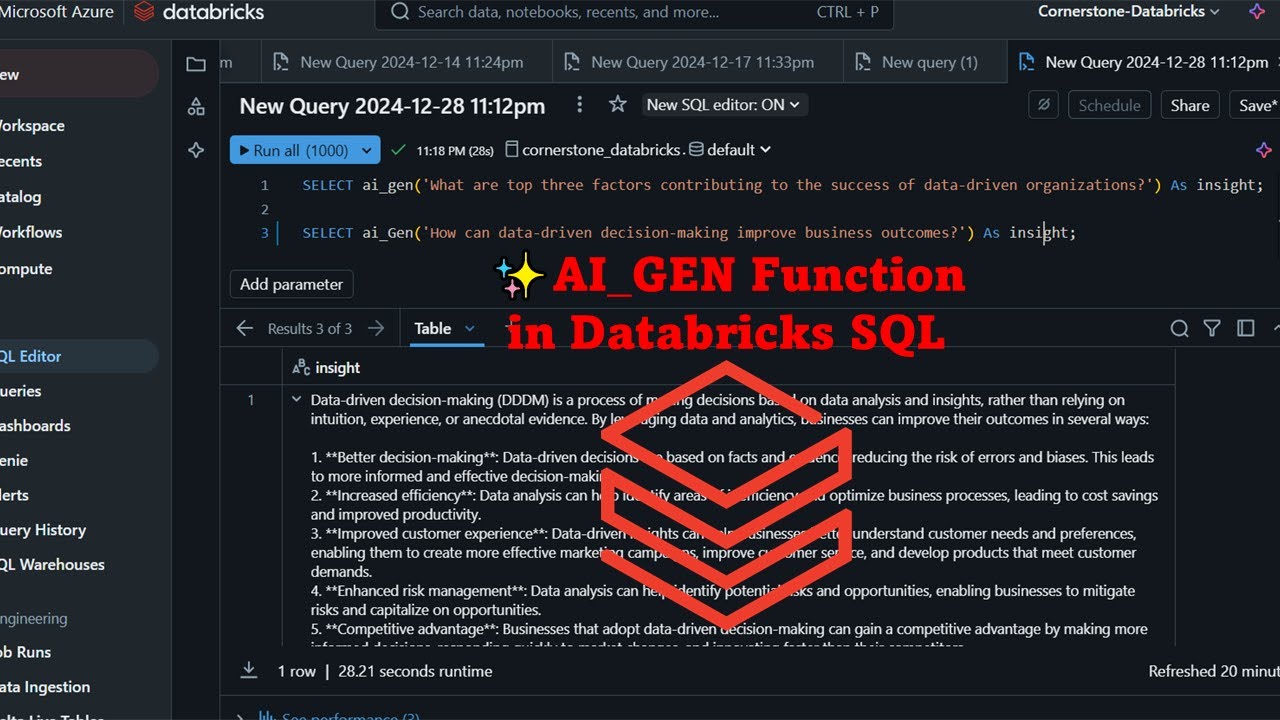Click the Schedule button
1280x720 pixels.
click(x=1109, y=105)
